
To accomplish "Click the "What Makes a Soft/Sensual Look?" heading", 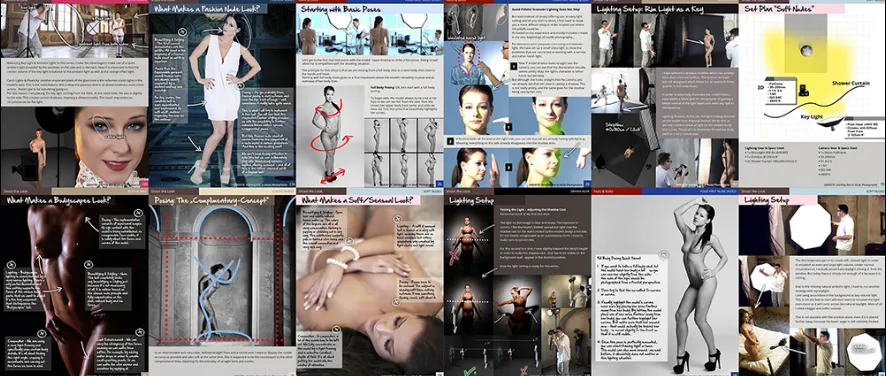I will pos(358,200).
